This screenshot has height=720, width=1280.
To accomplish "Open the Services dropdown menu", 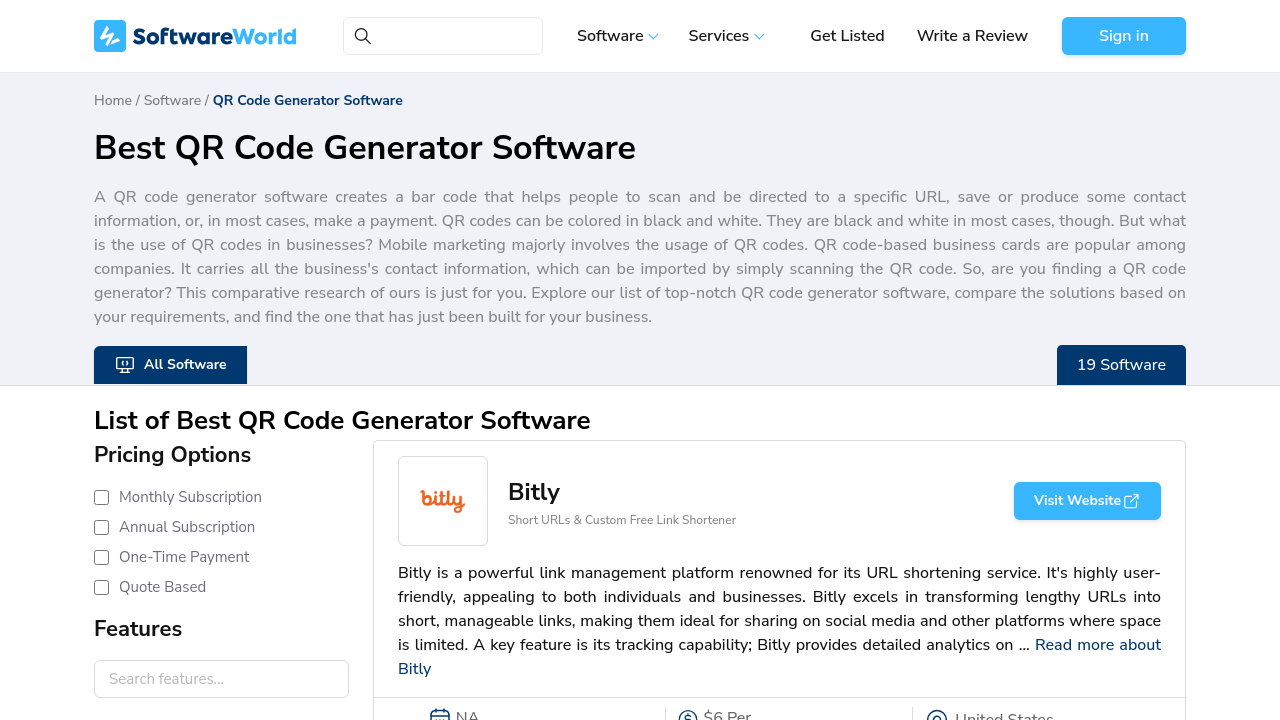I will pos(726,36).
